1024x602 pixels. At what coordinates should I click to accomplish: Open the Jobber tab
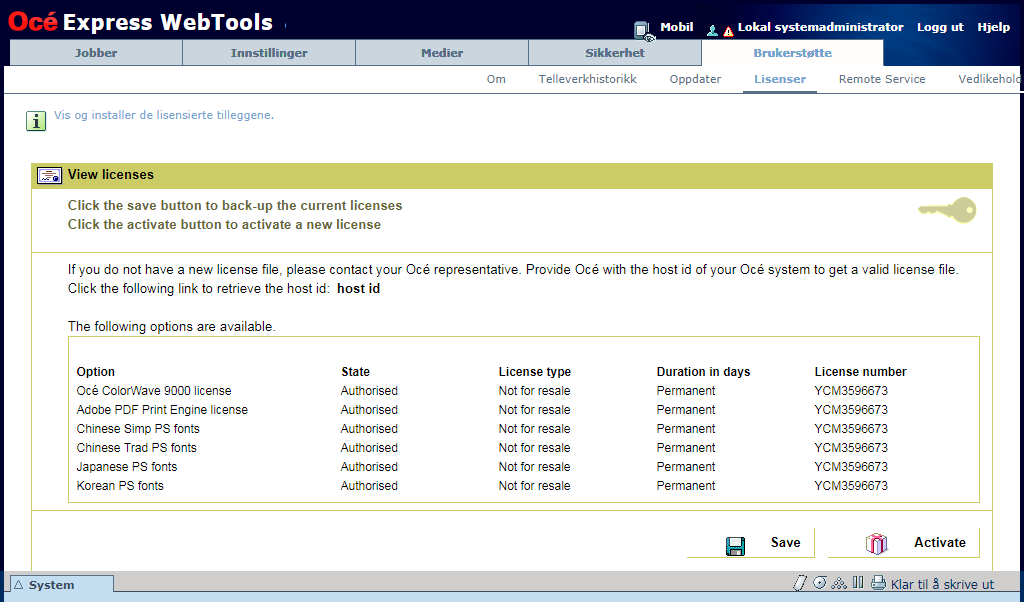(x=96, y=53)
